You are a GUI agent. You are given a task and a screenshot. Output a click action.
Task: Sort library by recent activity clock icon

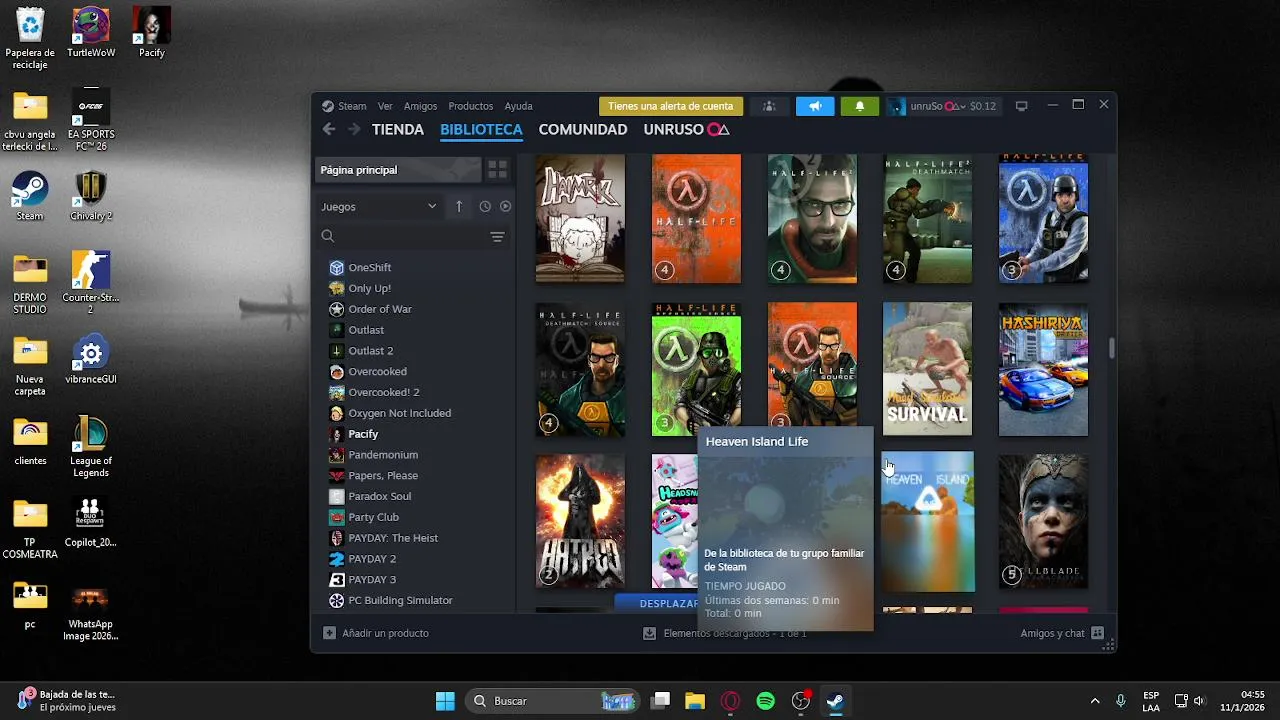(485, 206)
